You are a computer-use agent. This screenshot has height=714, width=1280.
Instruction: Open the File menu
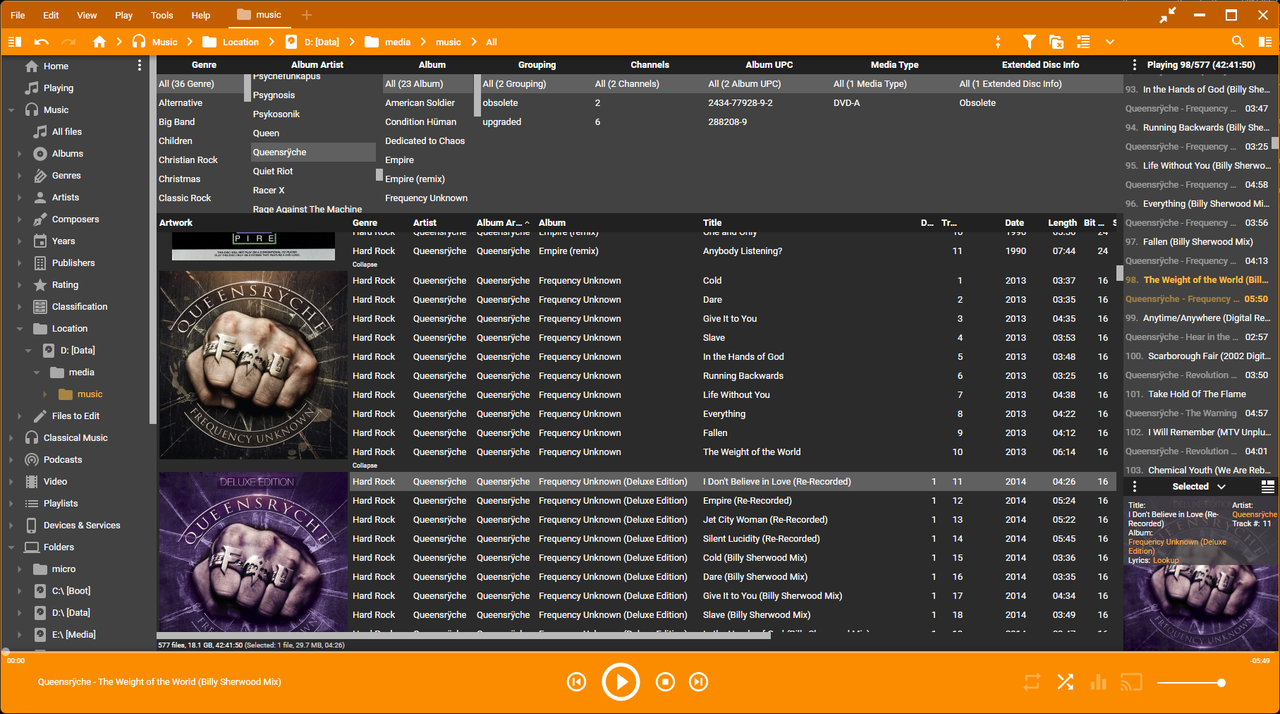18,15
